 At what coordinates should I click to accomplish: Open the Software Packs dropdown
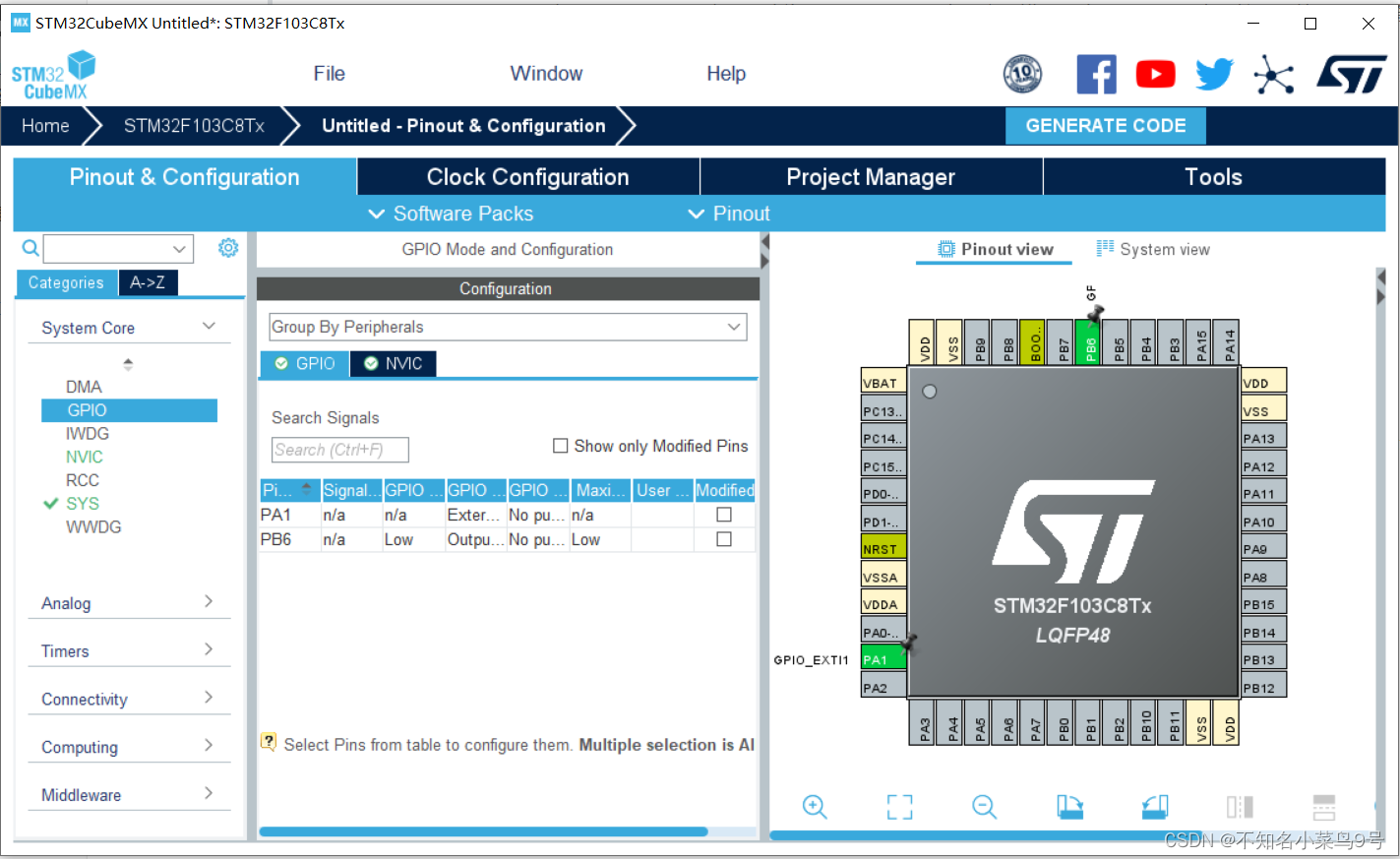[x=451, y=214]
